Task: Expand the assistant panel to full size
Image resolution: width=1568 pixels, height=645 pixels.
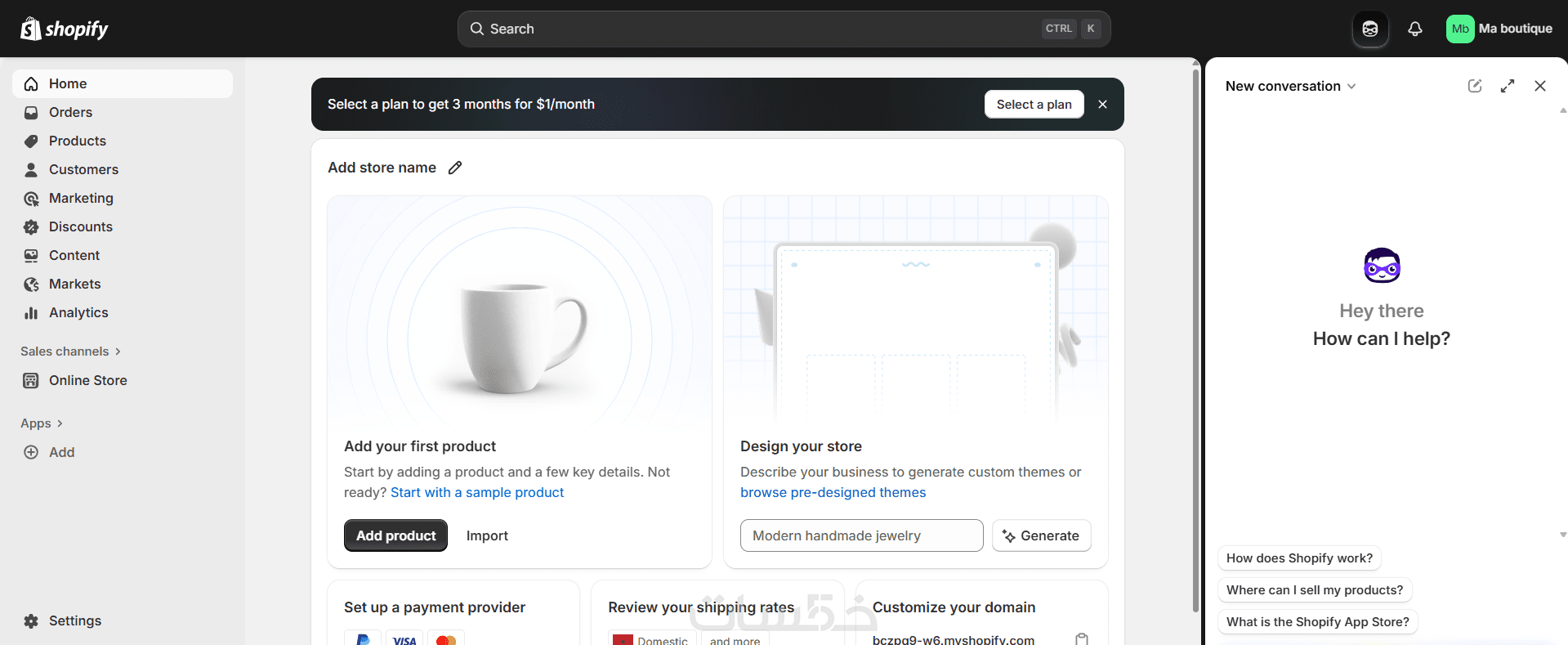Action: [1508, 86]
